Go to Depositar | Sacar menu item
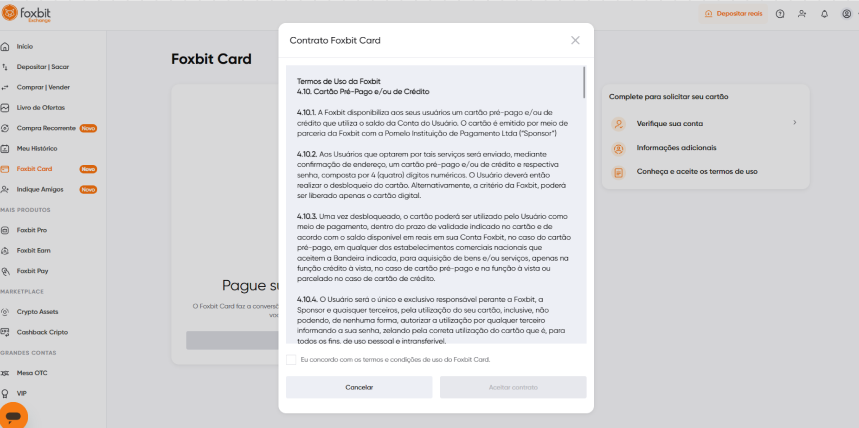 coord(43,67)
